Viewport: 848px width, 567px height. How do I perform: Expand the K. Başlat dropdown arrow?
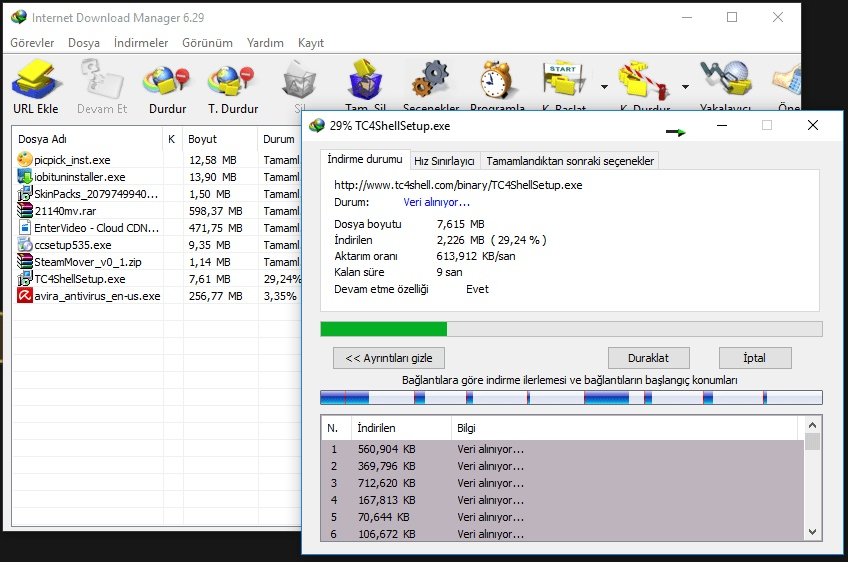pyautogui.click(x=604, y=87)
